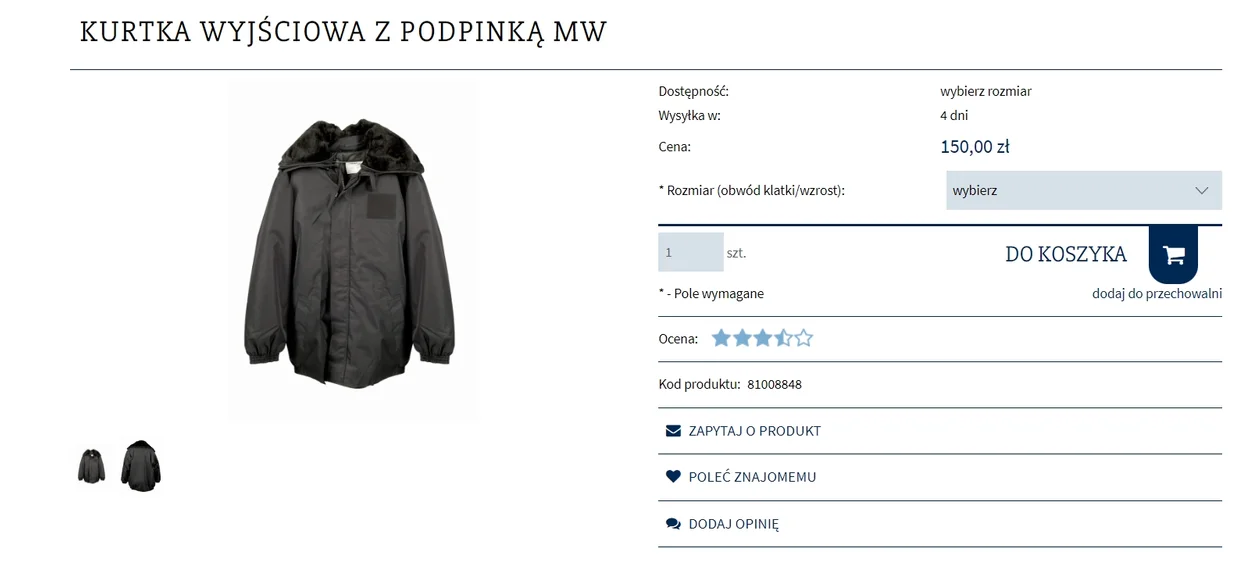Click the chevron arrow in the wybierz dropdown
Viewport: 1260px width, 564px height.
tap(1202, 191)
